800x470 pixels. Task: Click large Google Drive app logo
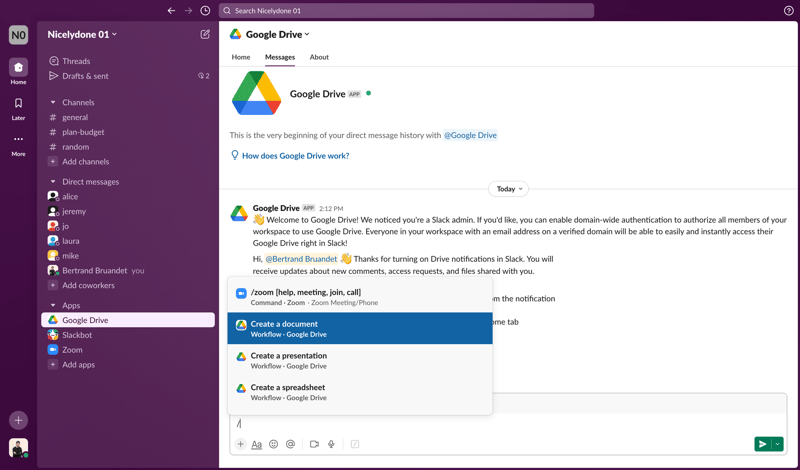click(x=256, y=93)
